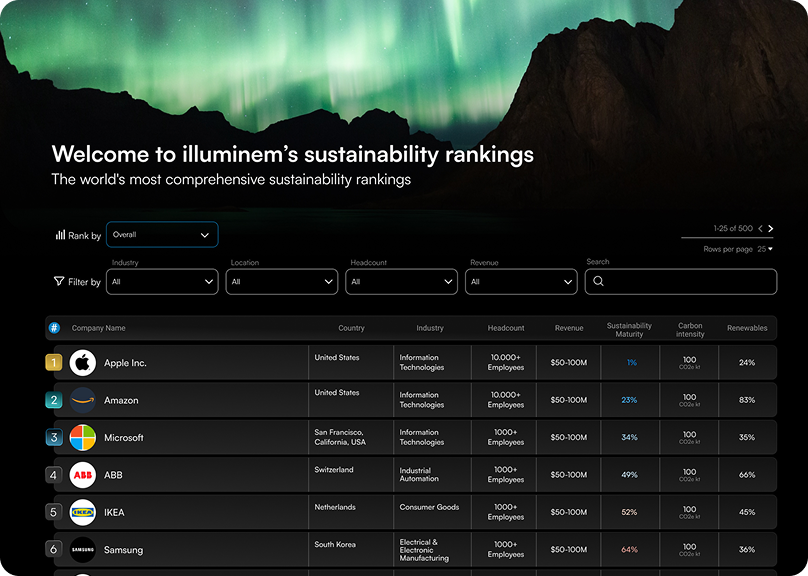Click the rank 5 badge
This screenshot has height=576, width=808.
point(54,512)
